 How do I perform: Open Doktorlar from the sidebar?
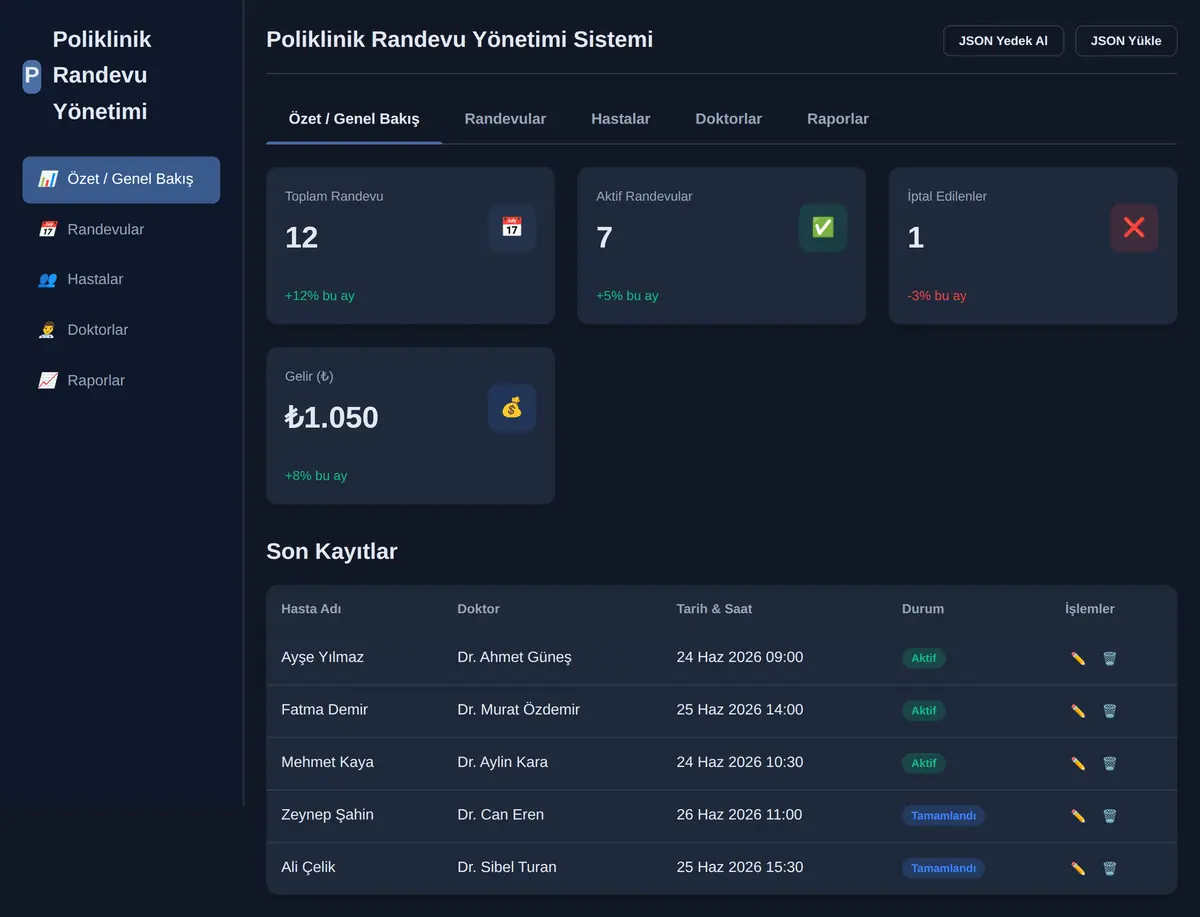click(x=121, y=330)
